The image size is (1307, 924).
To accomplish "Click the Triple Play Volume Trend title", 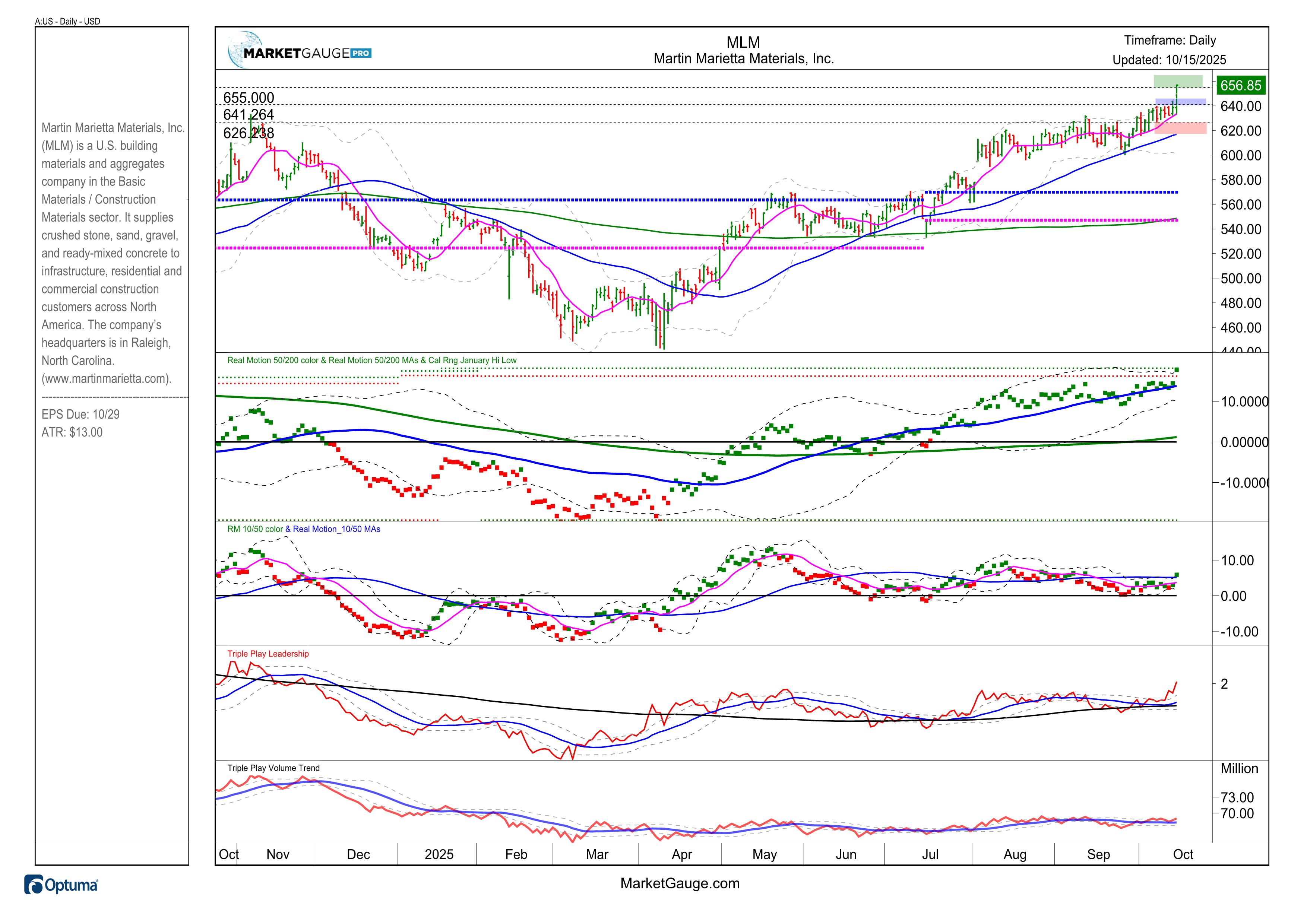I will tap(273, 768).
